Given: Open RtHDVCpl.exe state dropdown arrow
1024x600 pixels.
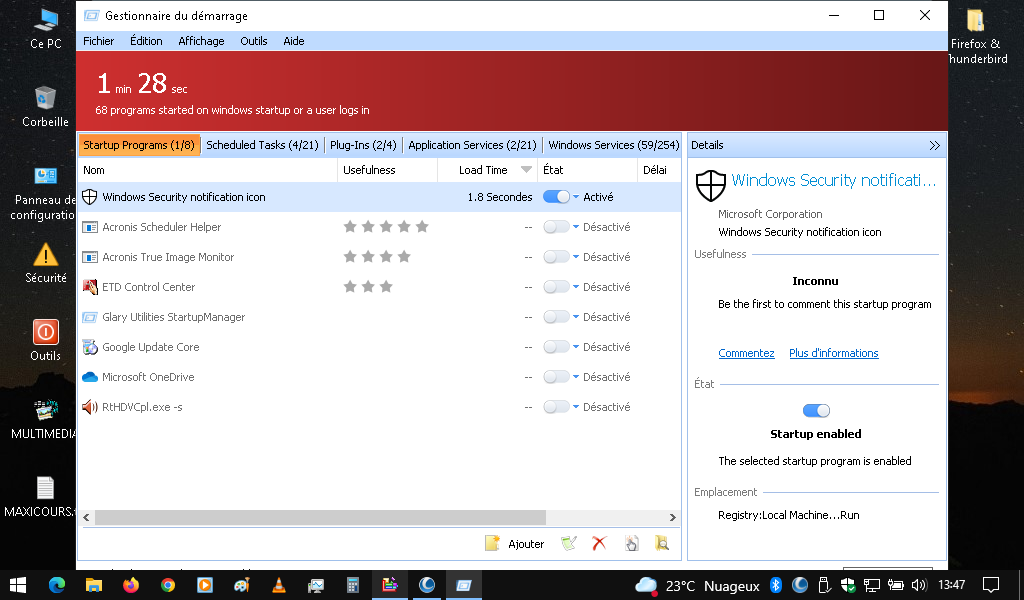Looking at the screenshot, I should coord(576,407).
